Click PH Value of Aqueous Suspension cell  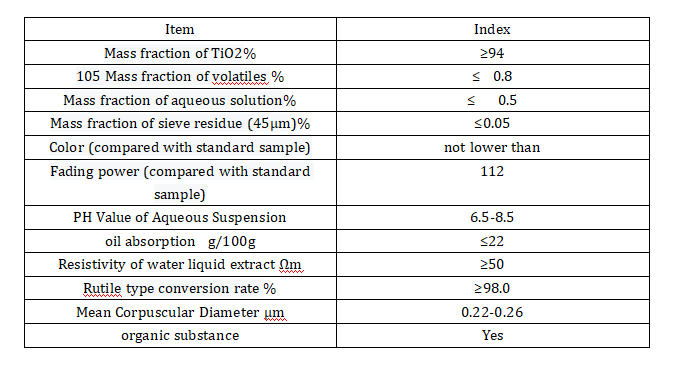click(180, 217)
